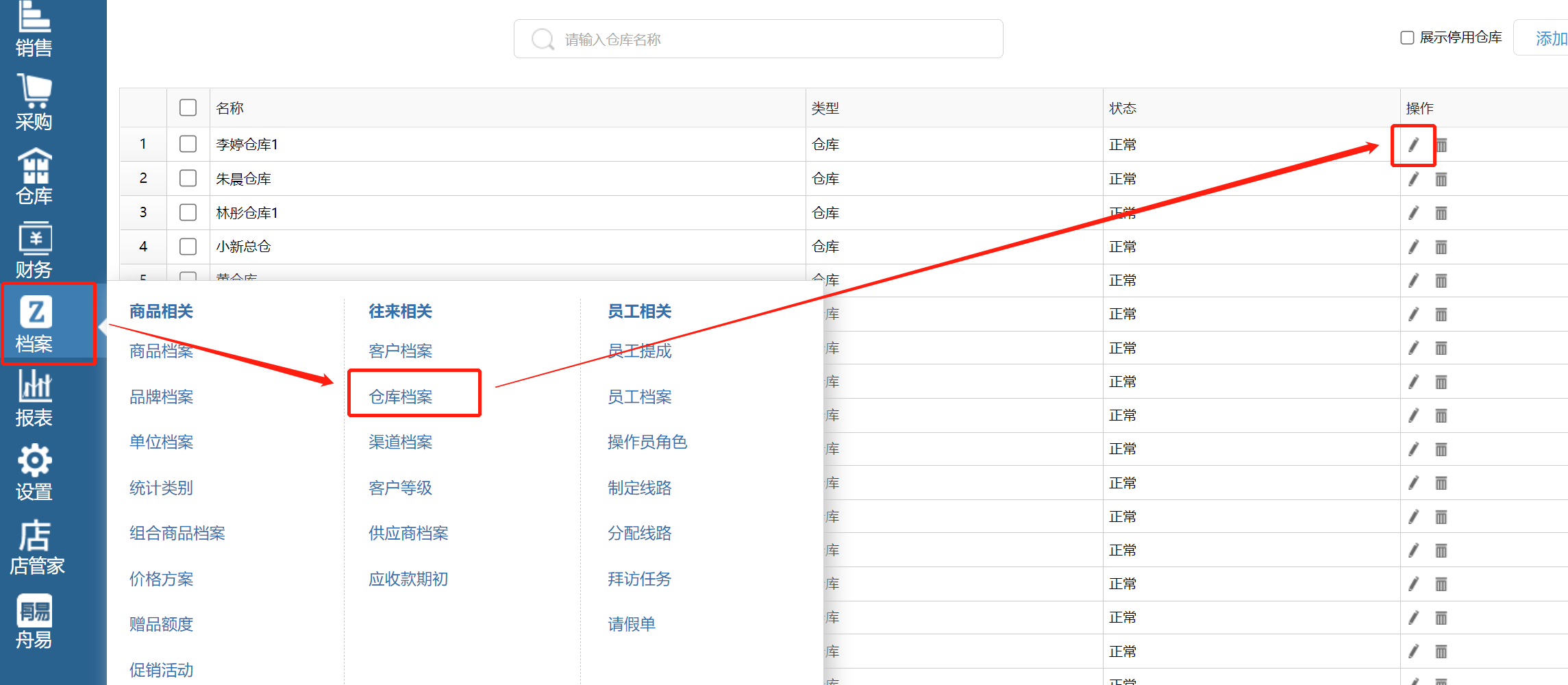The width and height of the screenshot is (1568, 685).
Task: Toggle the 展示停用仓库 checkbox
Action: click(1407, 38)
